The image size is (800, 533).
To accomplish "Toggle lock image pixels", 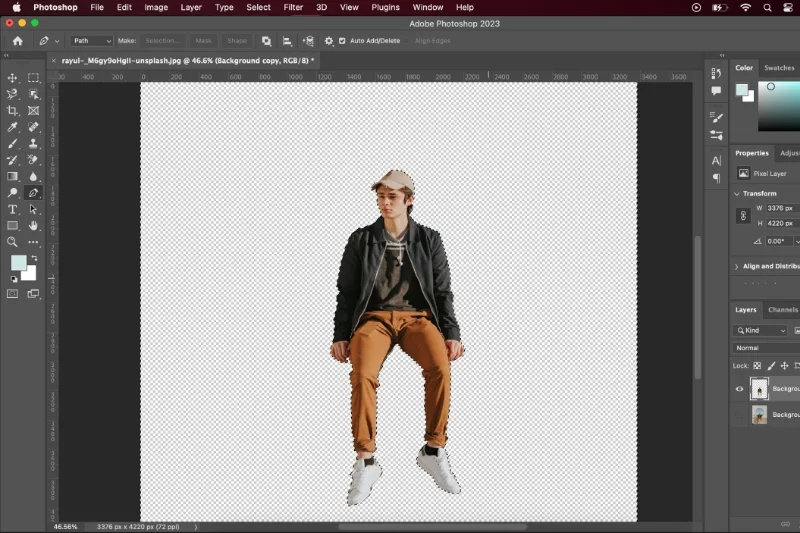I will (x=771, y=366).
